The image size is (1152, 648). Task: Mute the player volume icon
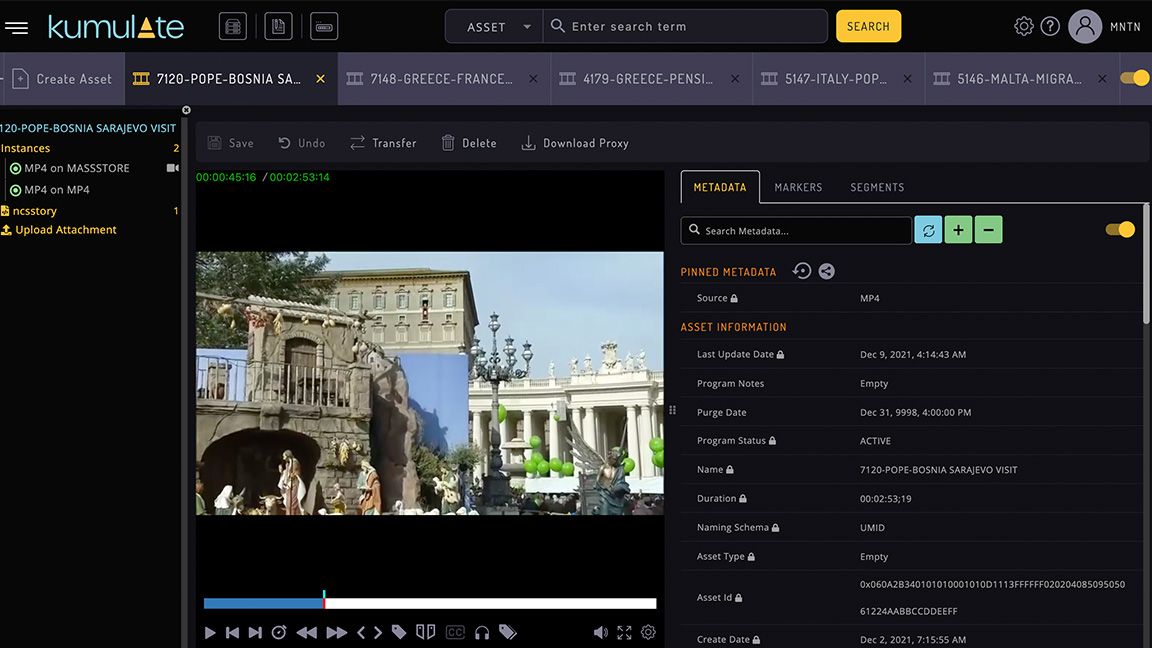pos(600,632)
